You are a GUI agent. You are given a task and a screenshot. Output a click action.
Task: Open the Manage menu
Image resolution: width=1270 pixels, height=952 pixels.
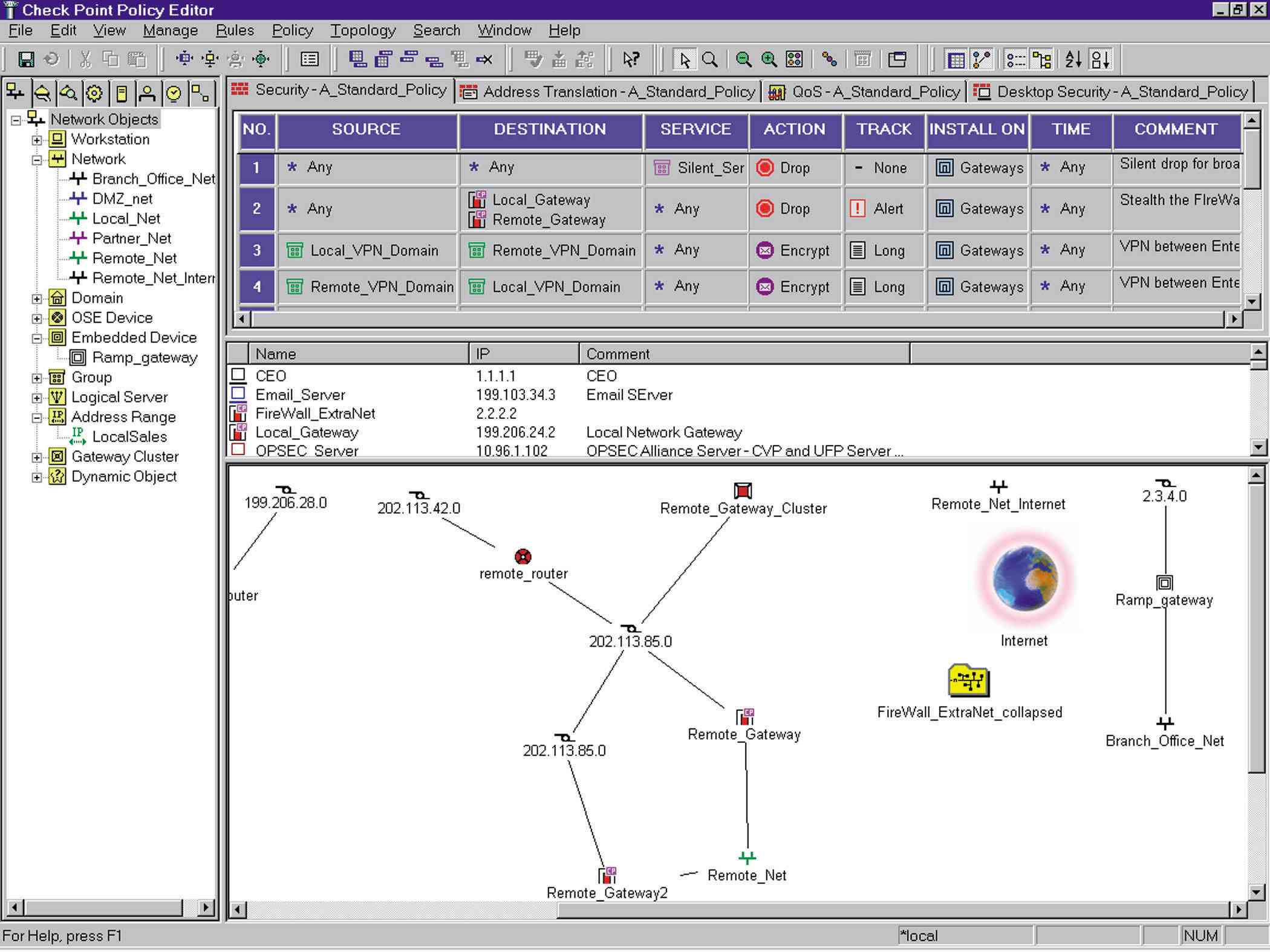click(170, 30)
